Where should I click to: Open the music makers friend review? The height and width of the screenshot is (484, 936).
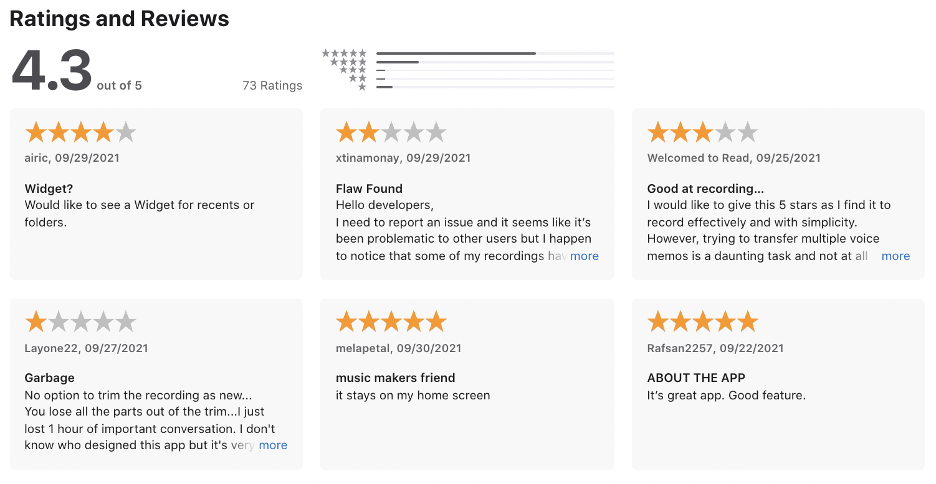coord(395,378)
